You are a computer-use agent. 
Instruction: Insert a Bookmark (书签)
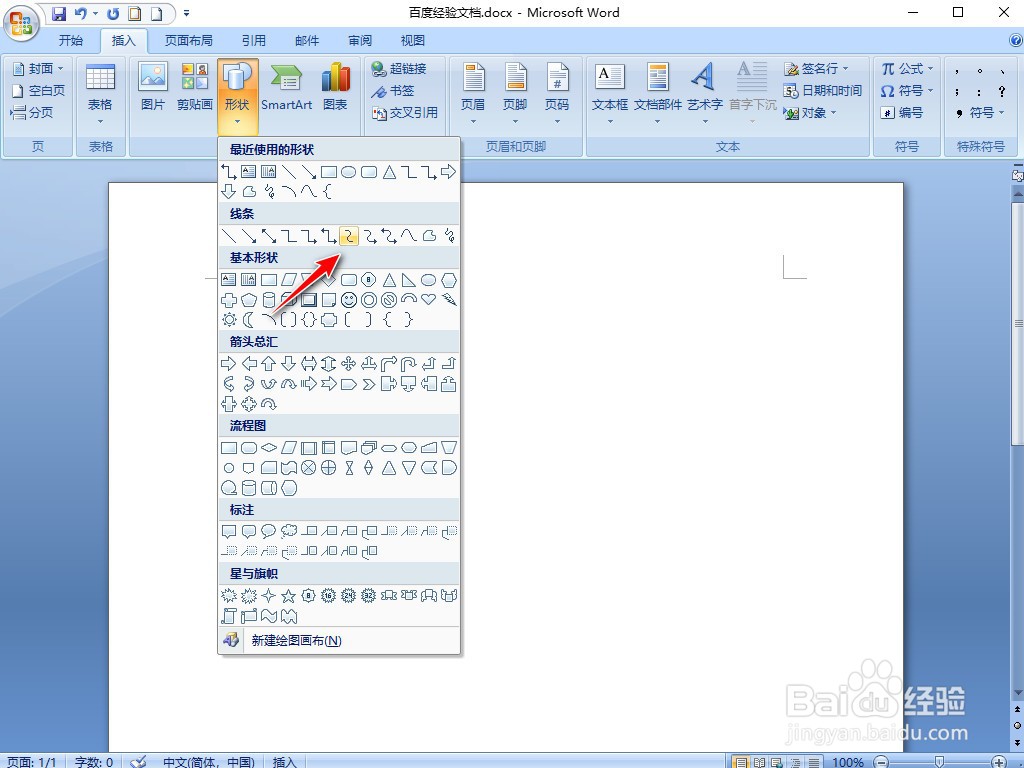pos(392,91)
